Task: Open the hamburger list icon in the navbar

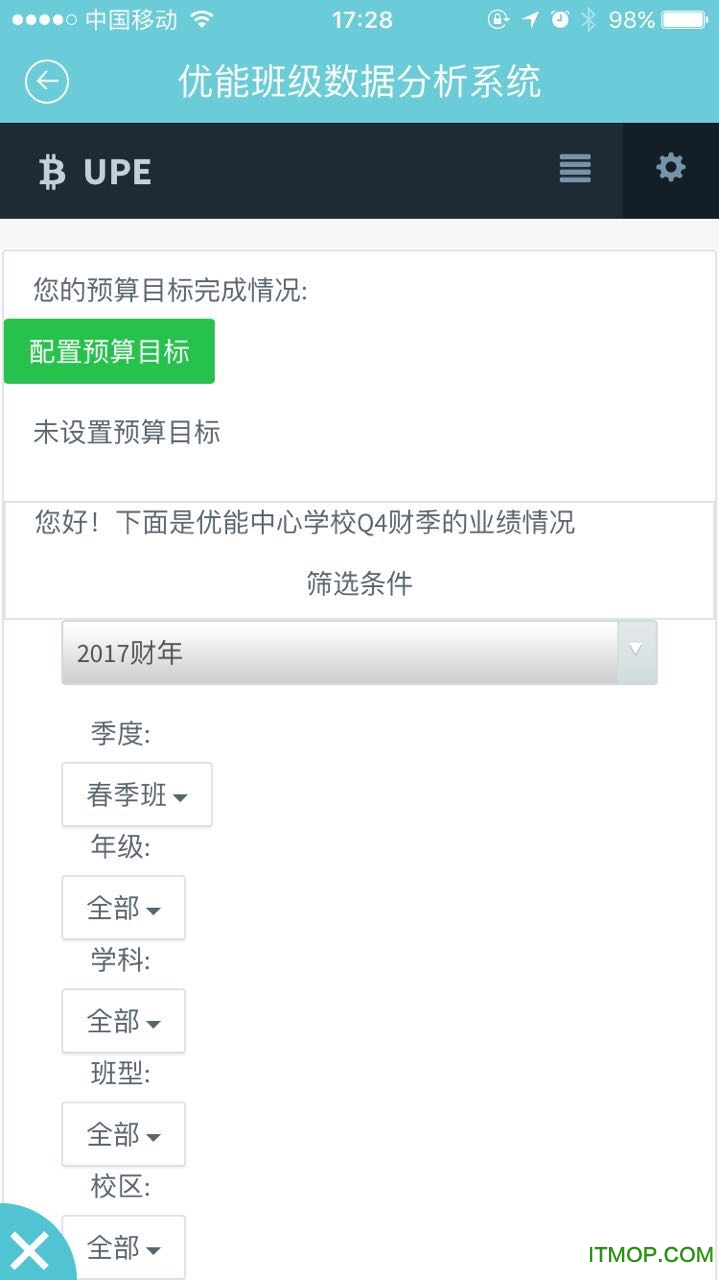Action: (574, 169)
